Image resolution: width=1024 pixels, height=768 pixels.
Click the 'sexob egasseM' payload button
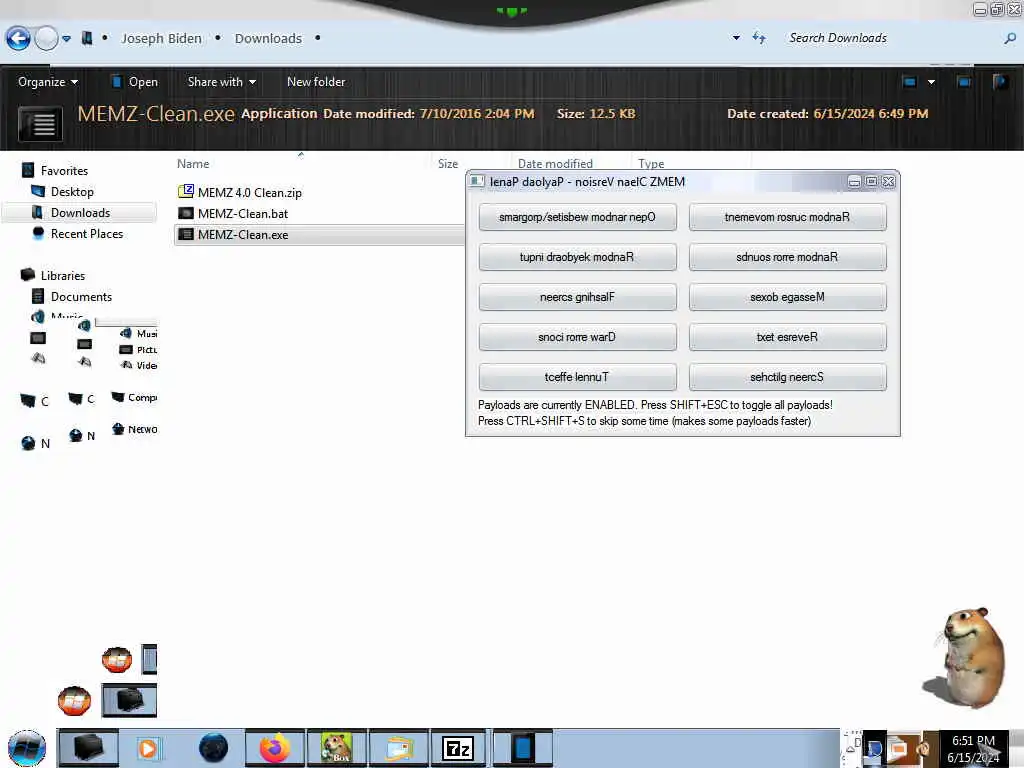click(788, 297)
